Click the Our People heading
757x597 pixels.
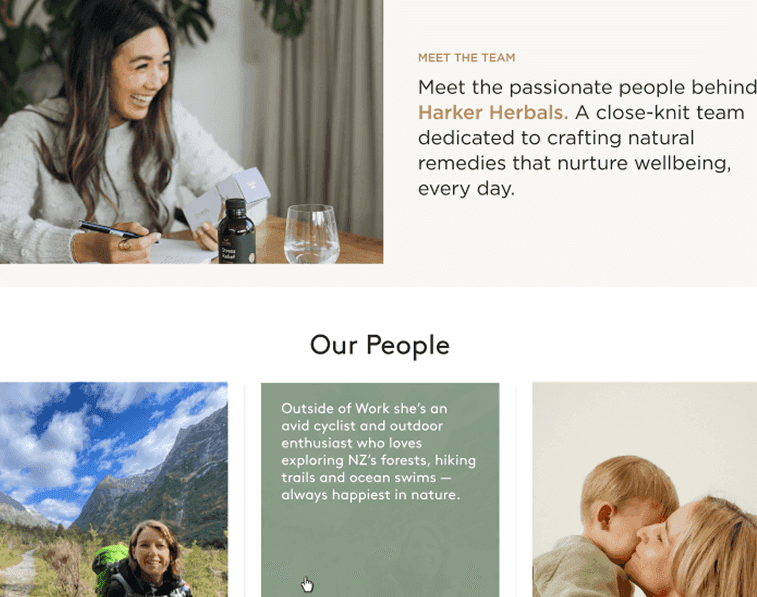point(379,346)
